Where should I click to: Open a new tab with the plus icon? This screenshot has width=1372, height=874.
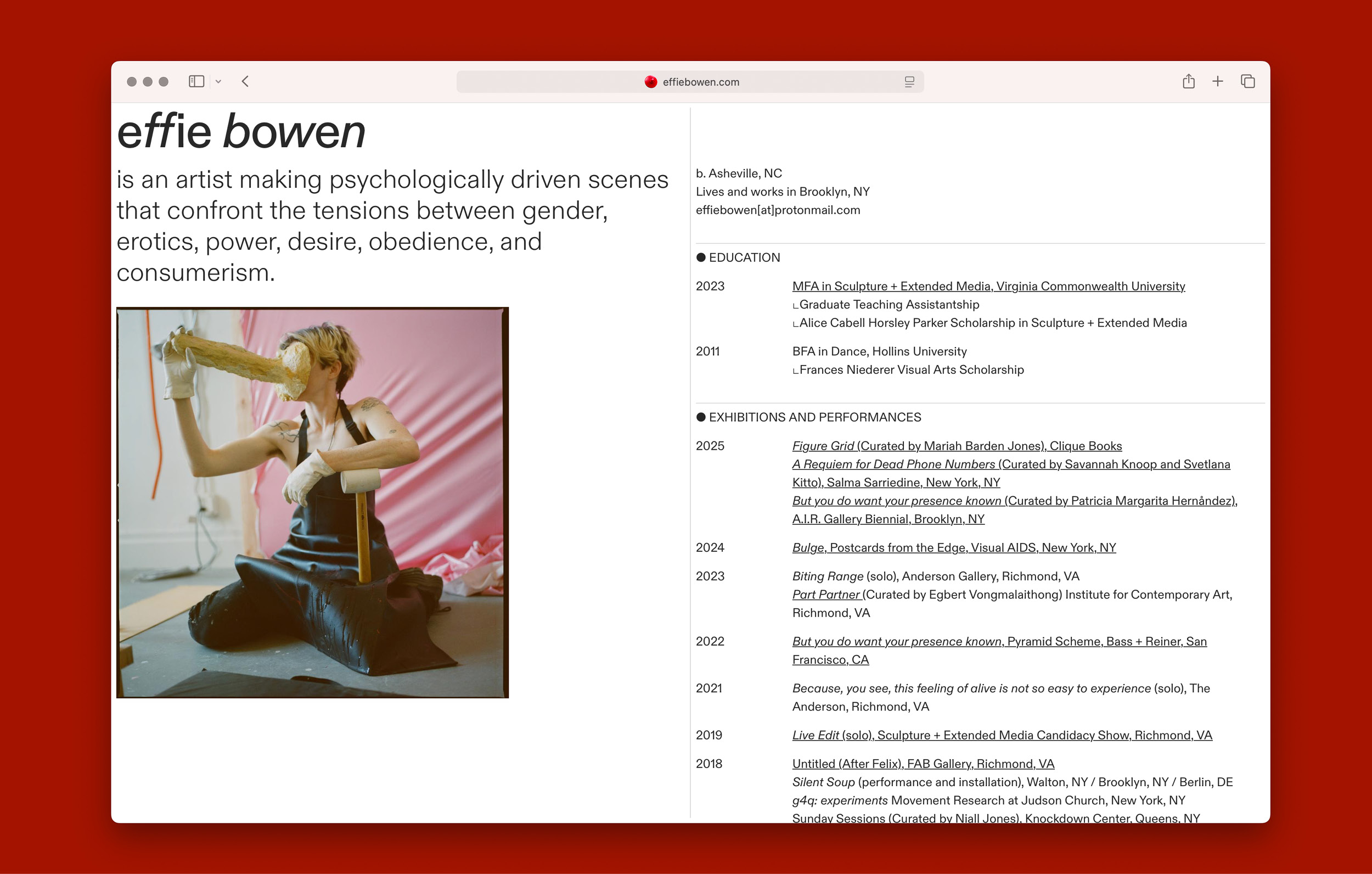coord(1217,82)
